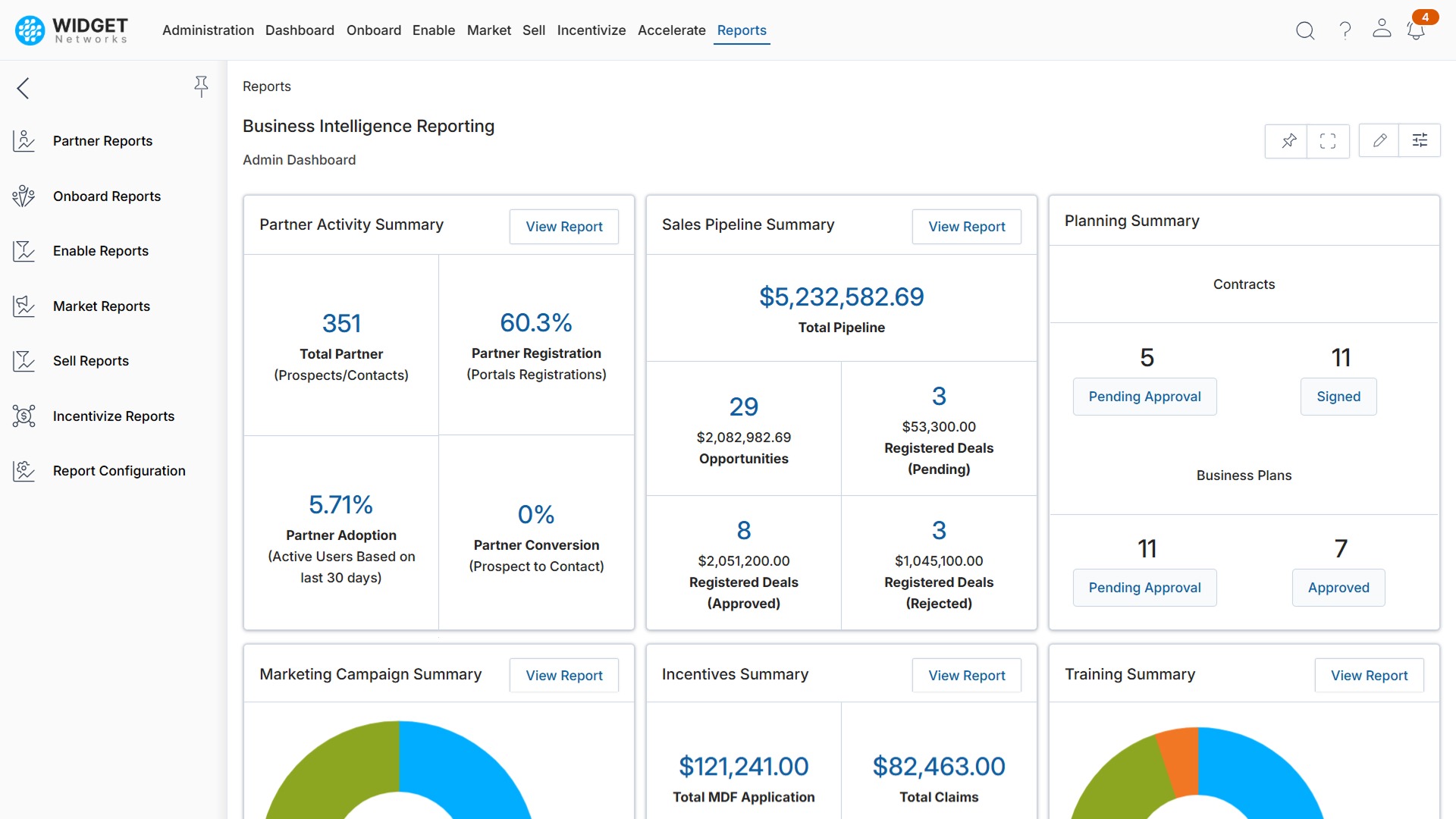Image resolution: width=1456 pixels, height=819 pixels.
Task: View Report for Sales Pipeline Summary
Action: click(967, 226)
